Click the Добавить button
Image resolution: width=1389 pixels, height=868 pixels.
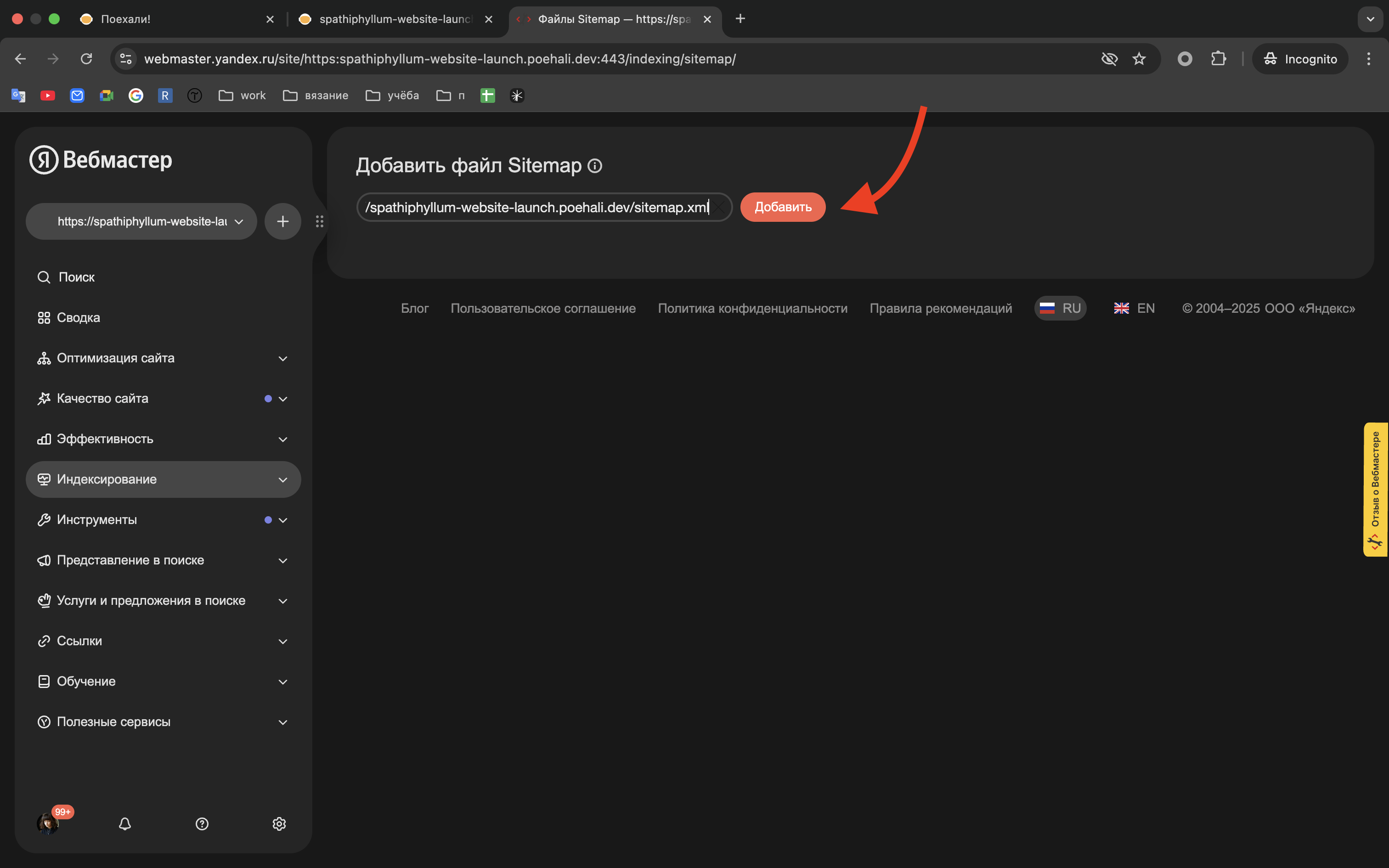pyautogui.click(x=782, y=207)
